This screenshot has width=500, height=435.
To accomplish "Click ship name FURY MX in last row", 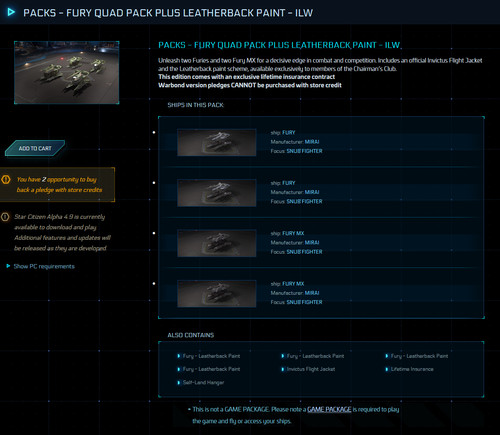I will click(x=293, y=284).
